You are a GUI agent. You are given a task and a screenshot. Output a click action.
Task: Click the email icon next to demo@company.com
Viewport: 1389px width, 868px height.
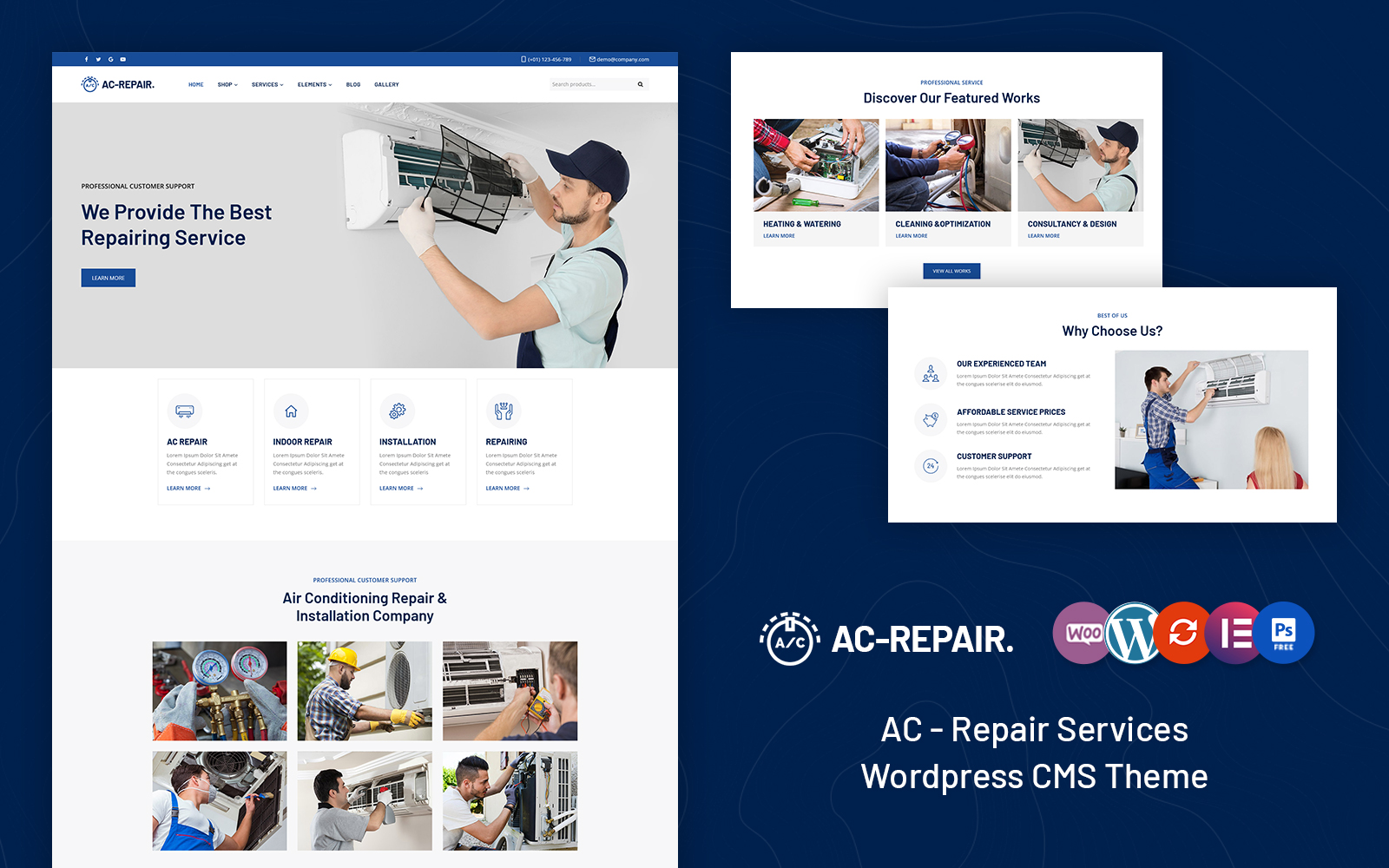(592, 59)
